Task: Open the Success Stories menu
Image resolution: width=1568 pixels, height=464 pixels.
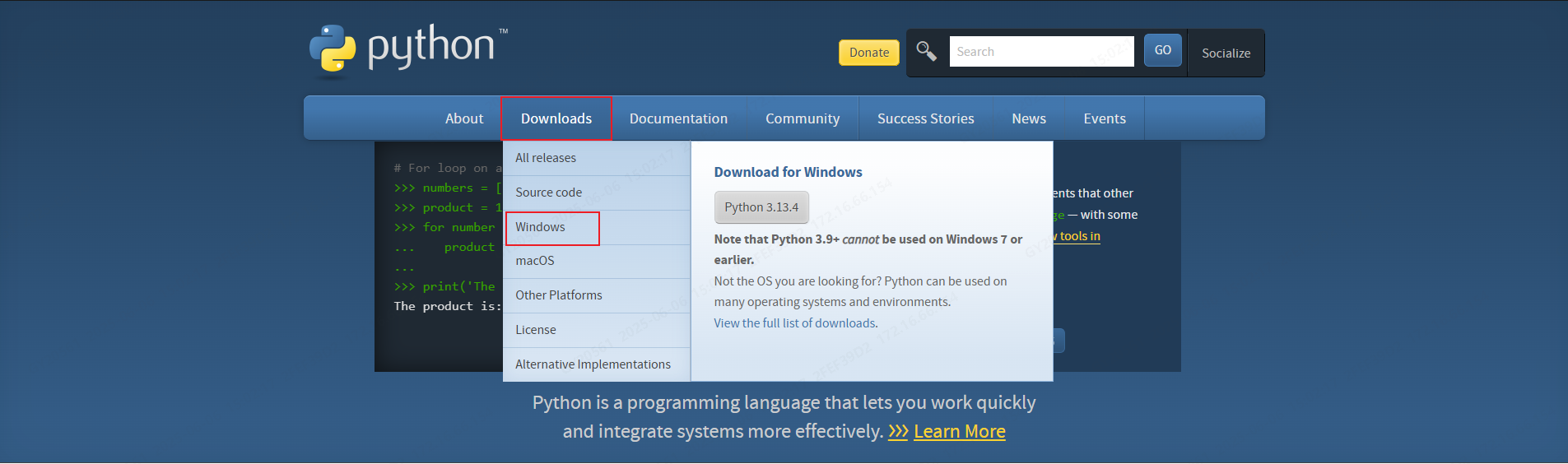Action: (925, 118)
